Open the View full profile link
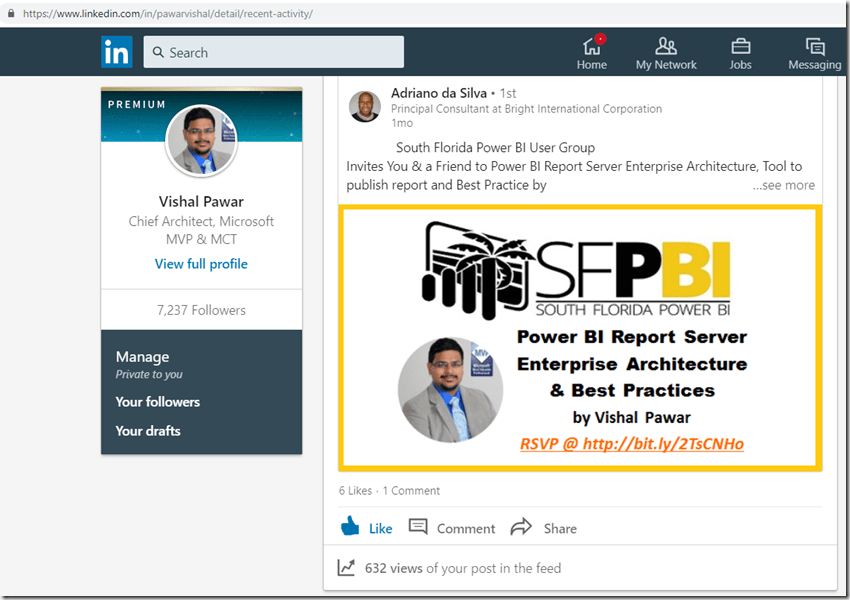This screenshot has height=600, width=850. click(x=201, y=264)
